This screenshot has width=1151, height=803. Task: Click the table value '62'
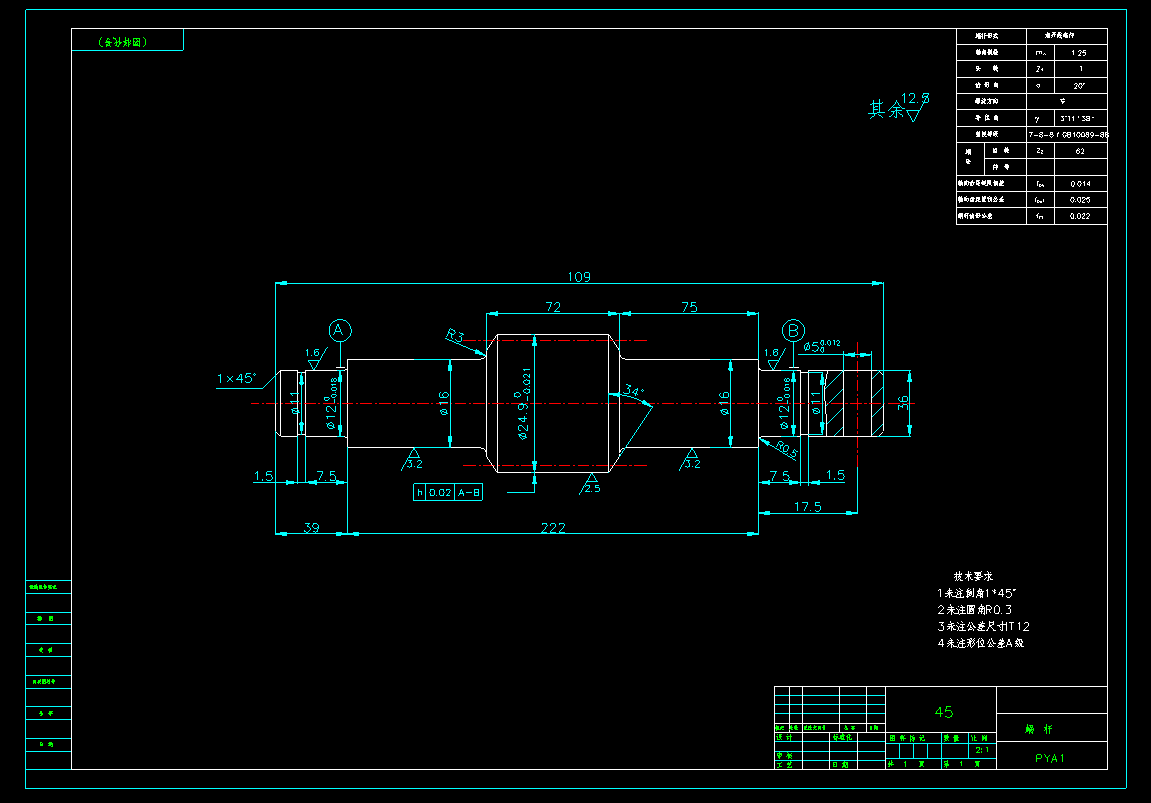tap(1080, 151)
